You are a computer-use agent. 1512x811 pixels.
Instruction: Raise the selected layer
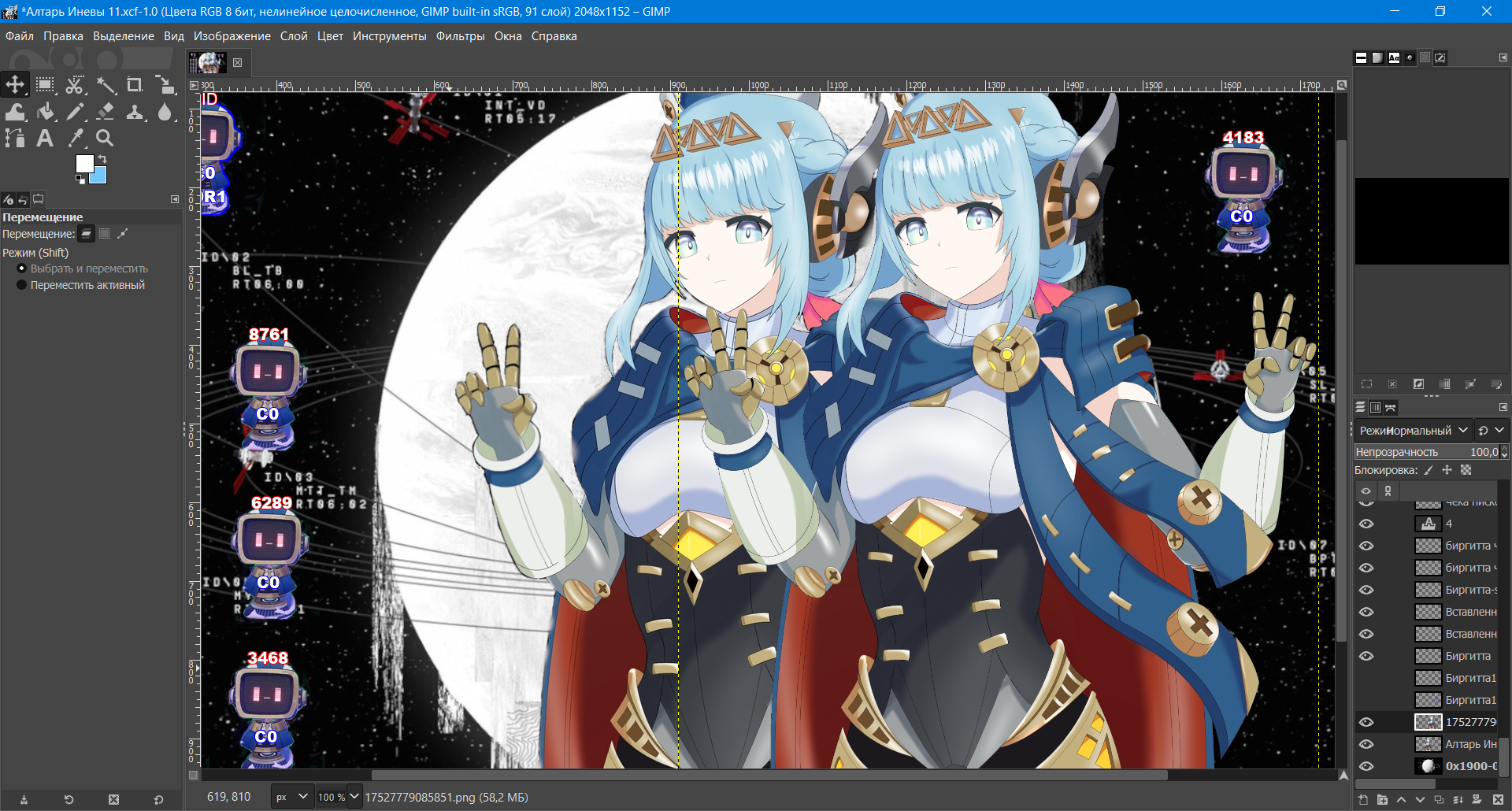coord(1401,800)
